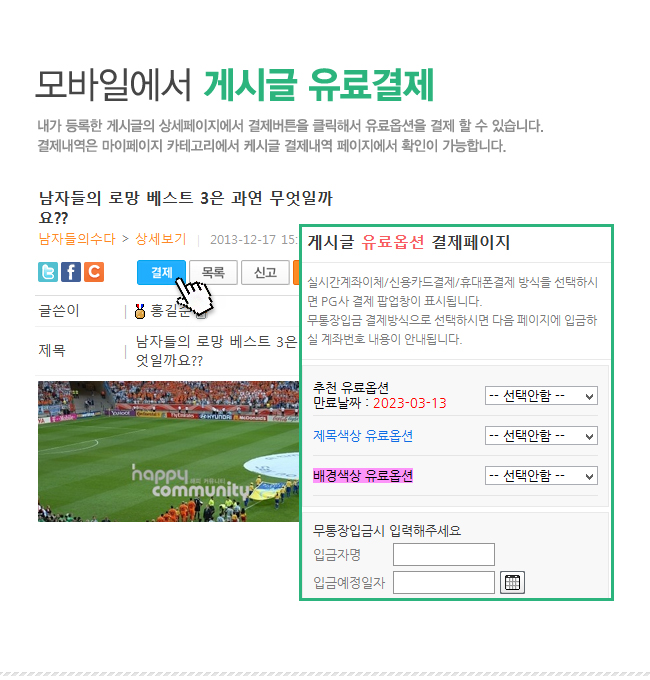Focus the 입금자명 text field
Image resolution: width=650 pixels, height=680 pixels.
point(444,554)
